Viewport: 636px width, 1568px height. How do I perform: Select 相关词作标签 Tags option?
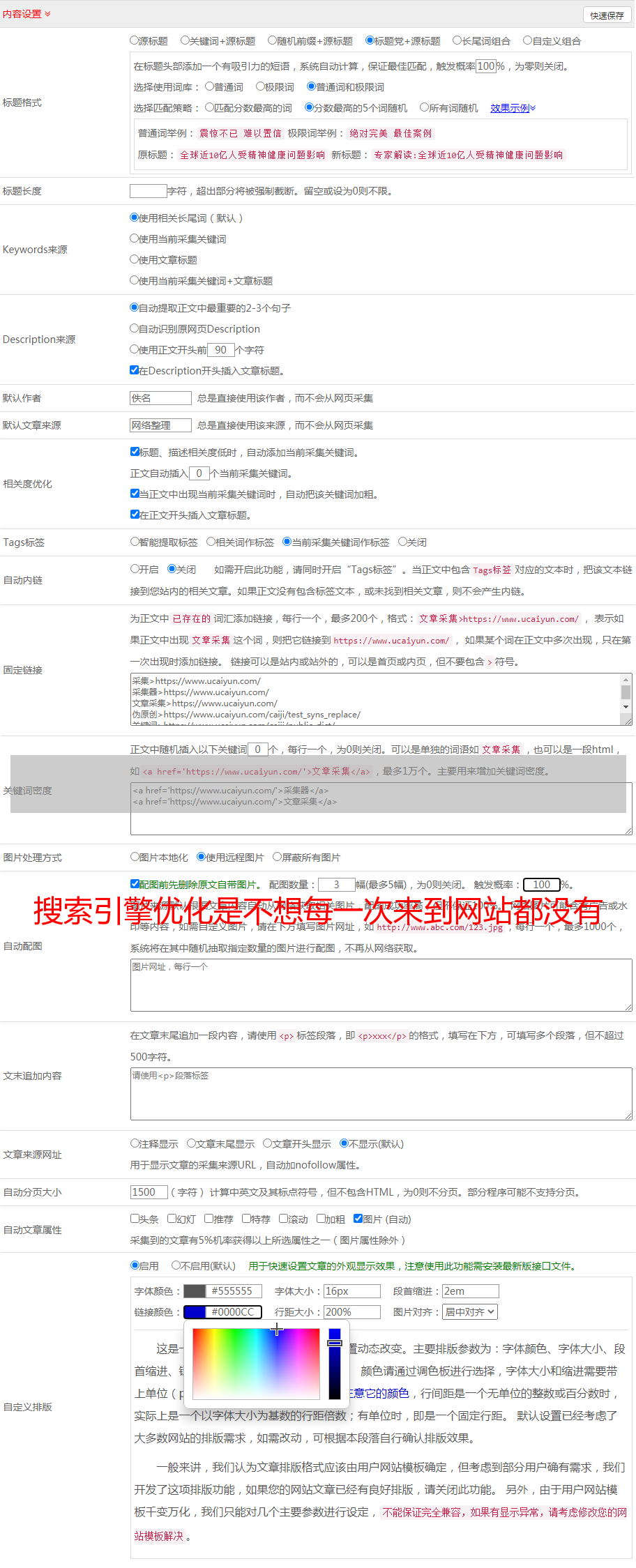(x=211, y=542)
